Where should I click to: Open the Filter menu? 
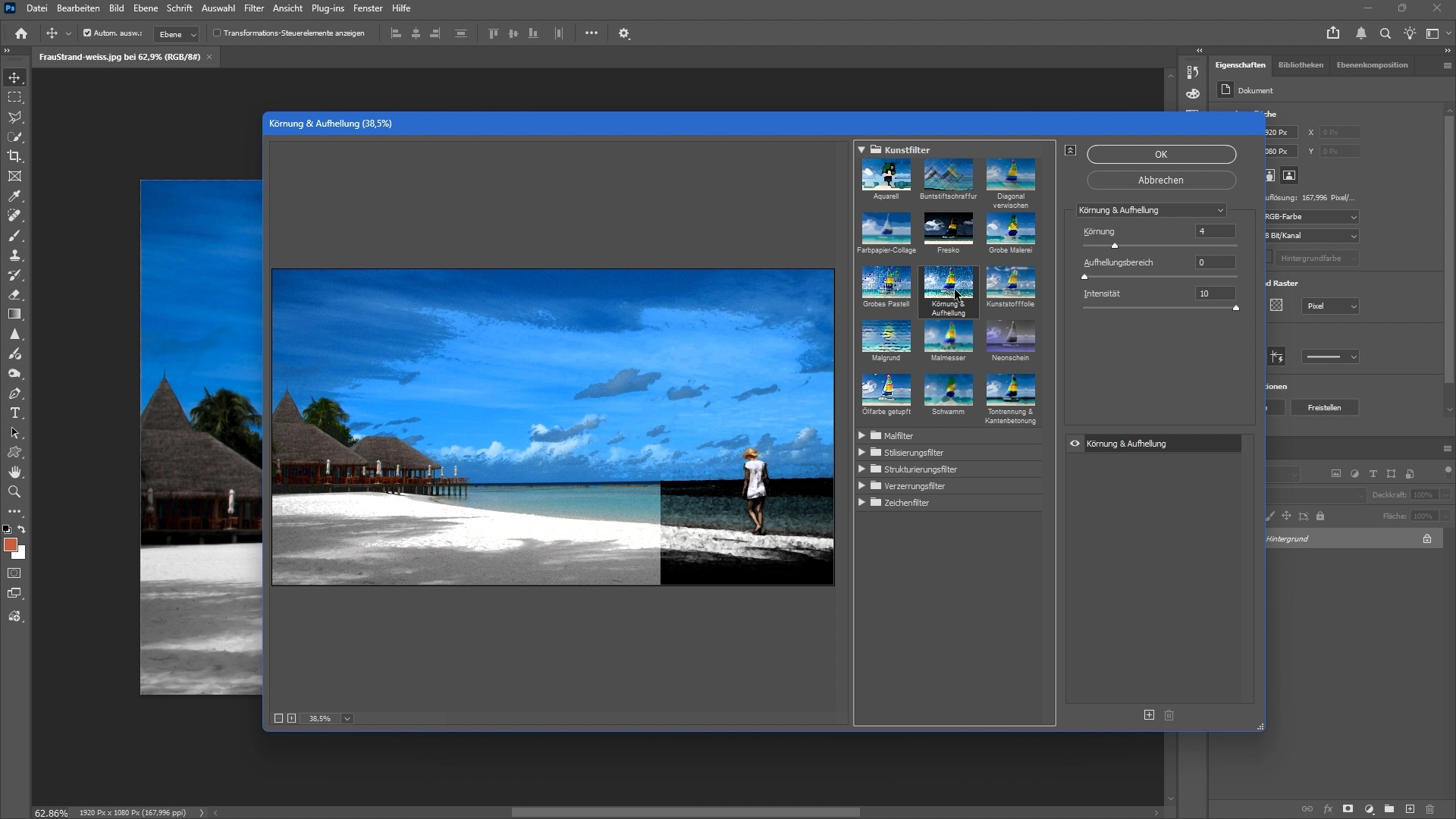pos(253,8)
